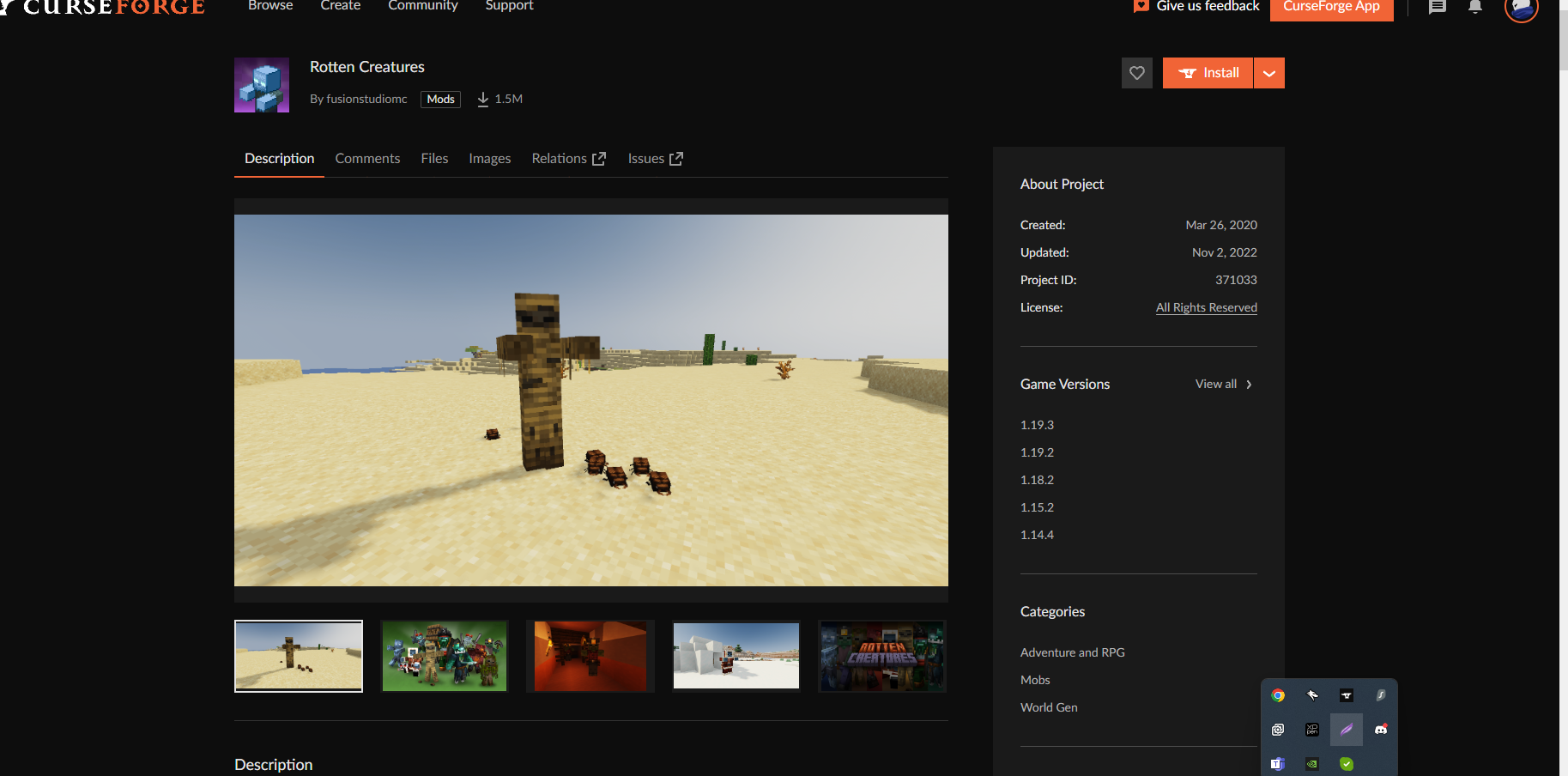
Task: Click the Project ID value 371033
Action: tap(1236, 280)
